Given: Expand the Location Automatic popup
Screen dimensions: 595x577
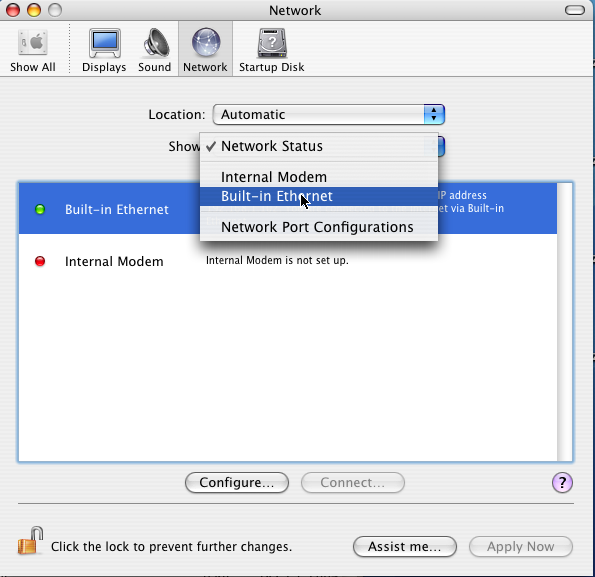Looking at the screenshot, I should point(329,115).
